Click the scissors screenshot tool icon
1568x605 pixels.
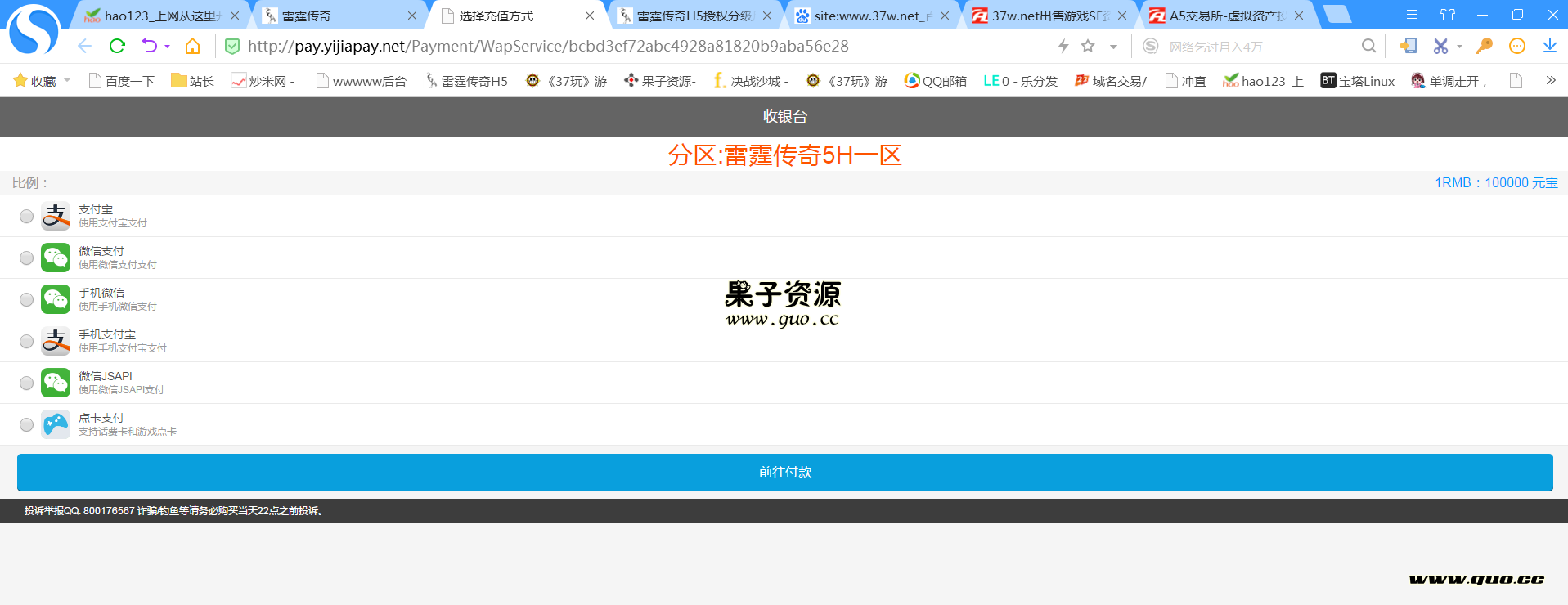click(1440, 46)
